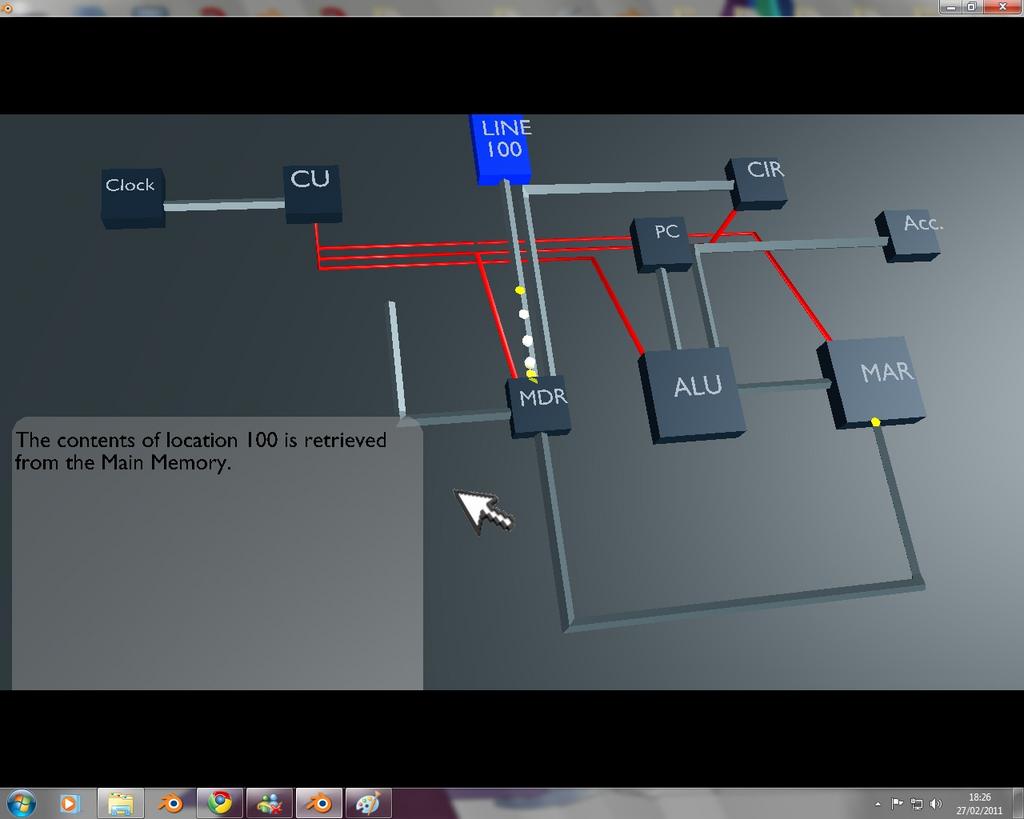Click the MDR register block
1024x819 pixels.
point(539,406)
